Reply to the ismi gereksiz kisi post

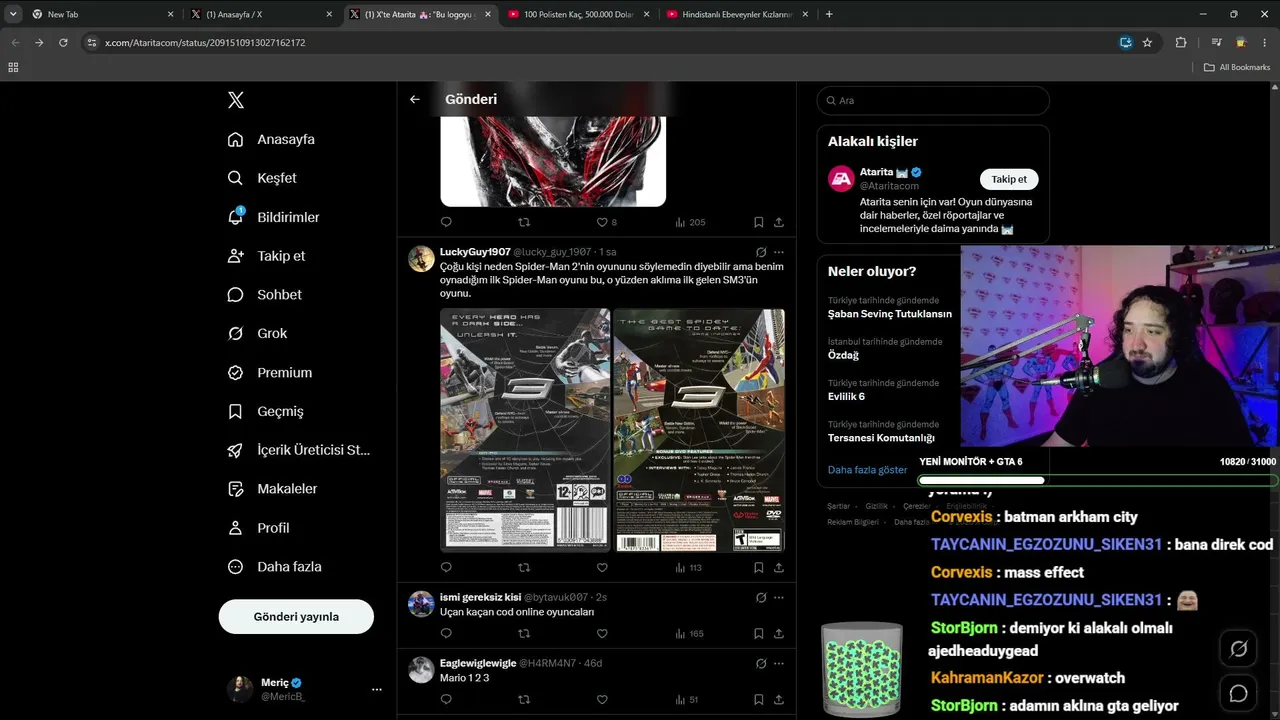(x=446, y=633)
